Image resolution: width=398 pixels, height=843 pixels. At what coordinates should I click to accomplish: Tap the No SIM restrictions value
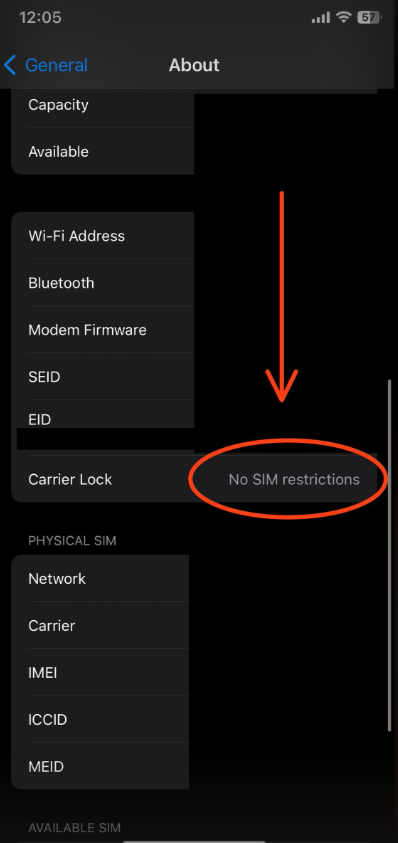[x=294, y=479]
